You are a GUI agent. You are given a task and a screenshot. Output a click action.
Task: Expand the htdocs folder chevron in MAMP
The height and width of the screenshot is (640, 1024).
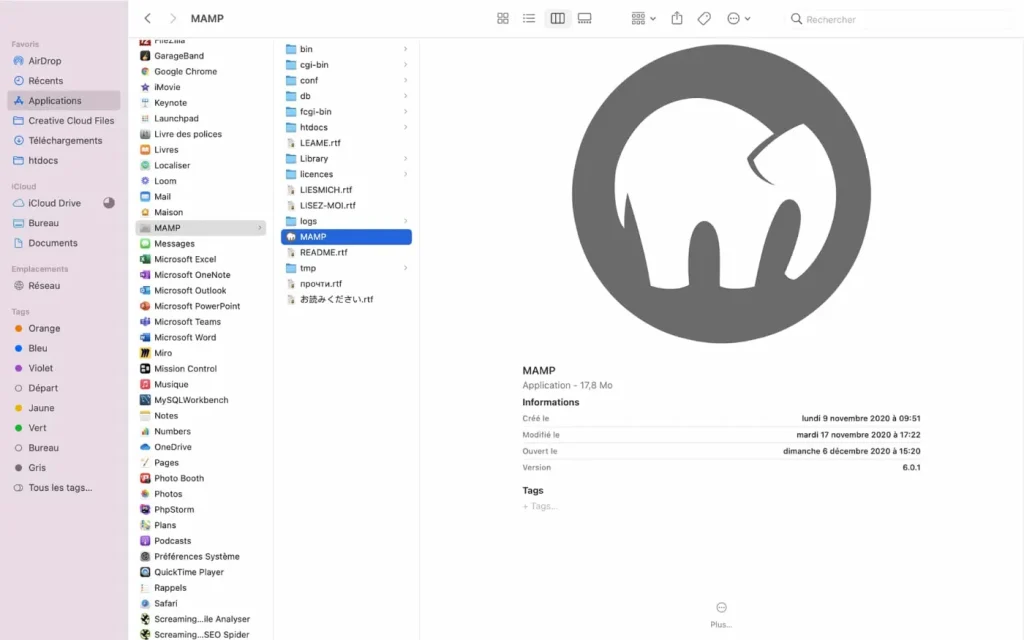tap(405, 127)
